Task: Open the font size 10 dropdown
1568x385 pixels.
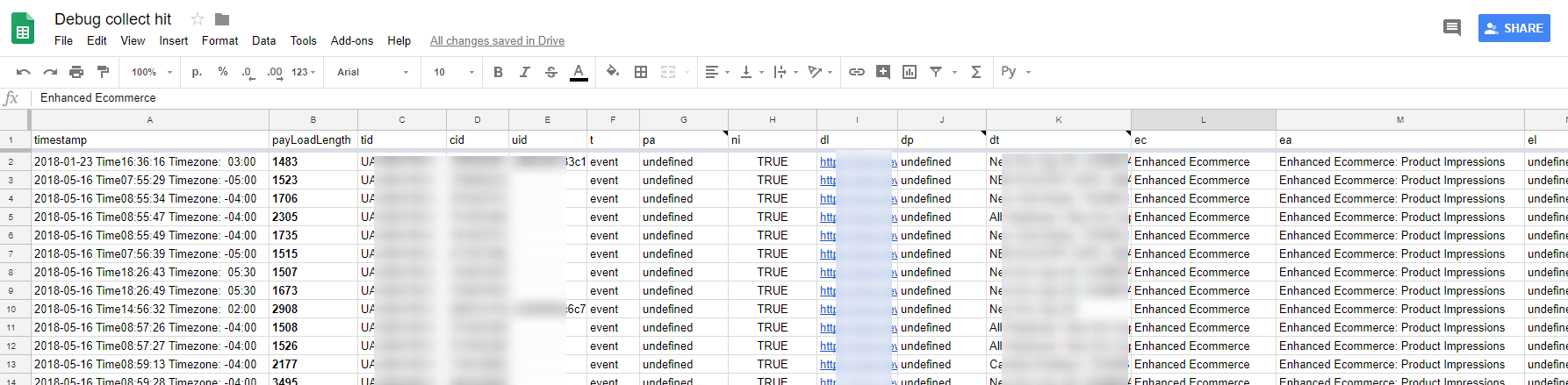Action: coord(453,72)
